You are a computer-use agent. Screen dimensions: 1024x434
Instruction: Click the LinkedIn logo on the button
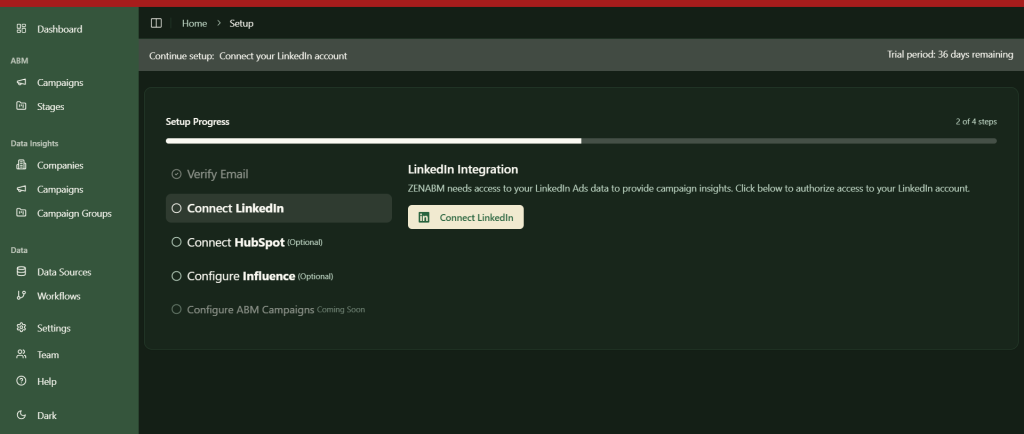pyautogui.click(x=424, y=217)
